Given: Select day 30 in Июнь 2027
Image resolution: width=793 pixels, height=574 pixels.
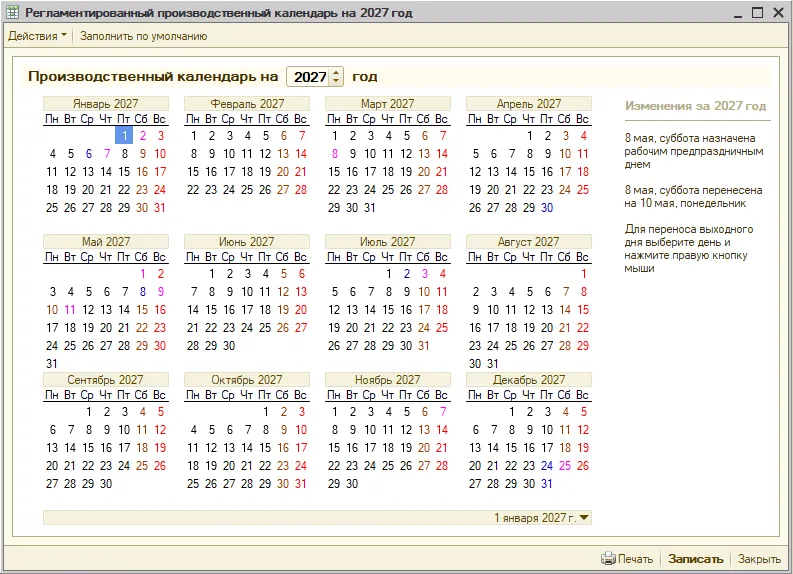Looking at the screenshot, I should pyautogui.click(x=229, y=346).
